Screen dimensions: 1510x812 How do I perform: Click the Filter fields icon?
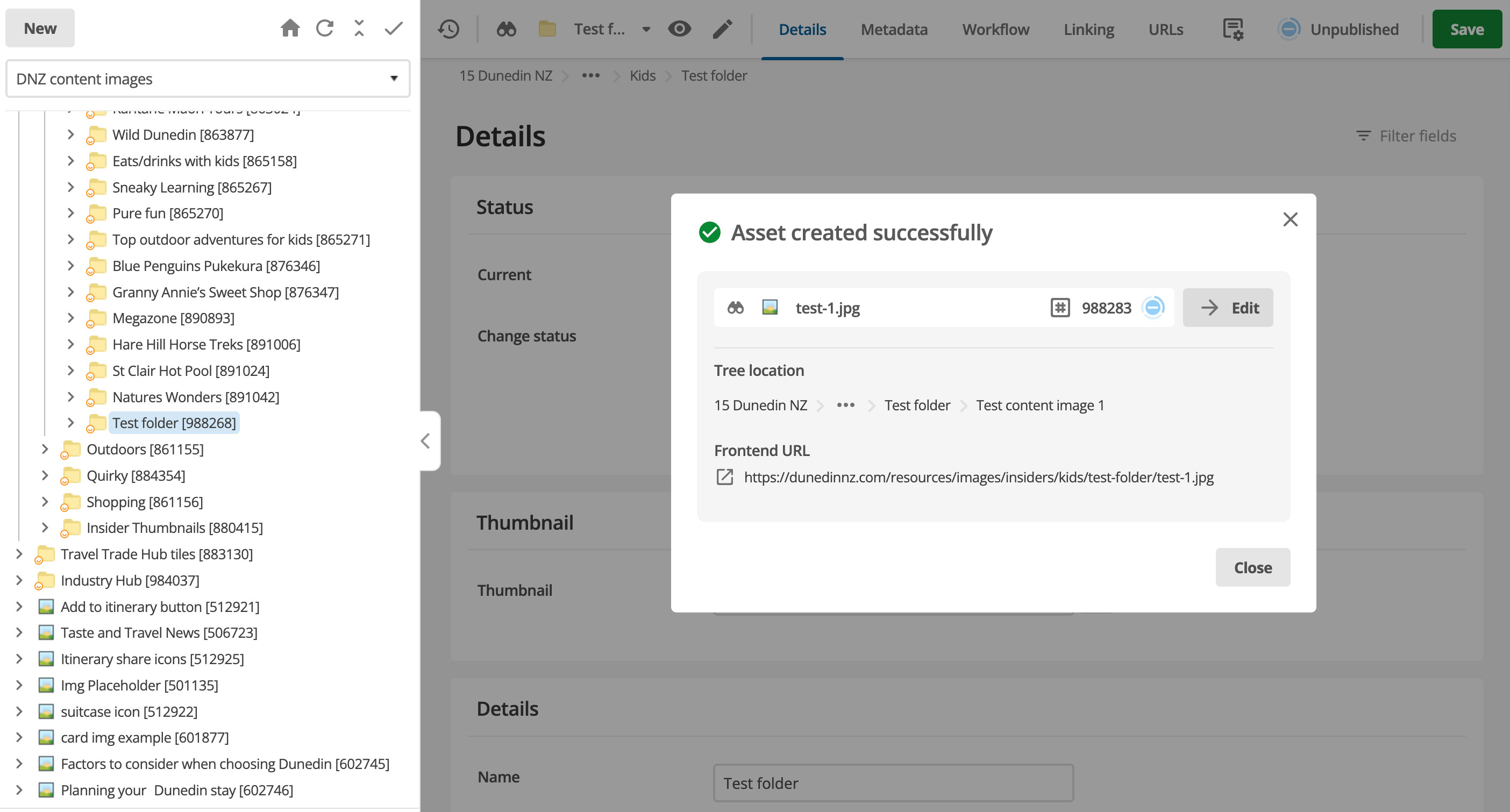click(x=1363, y=136)
